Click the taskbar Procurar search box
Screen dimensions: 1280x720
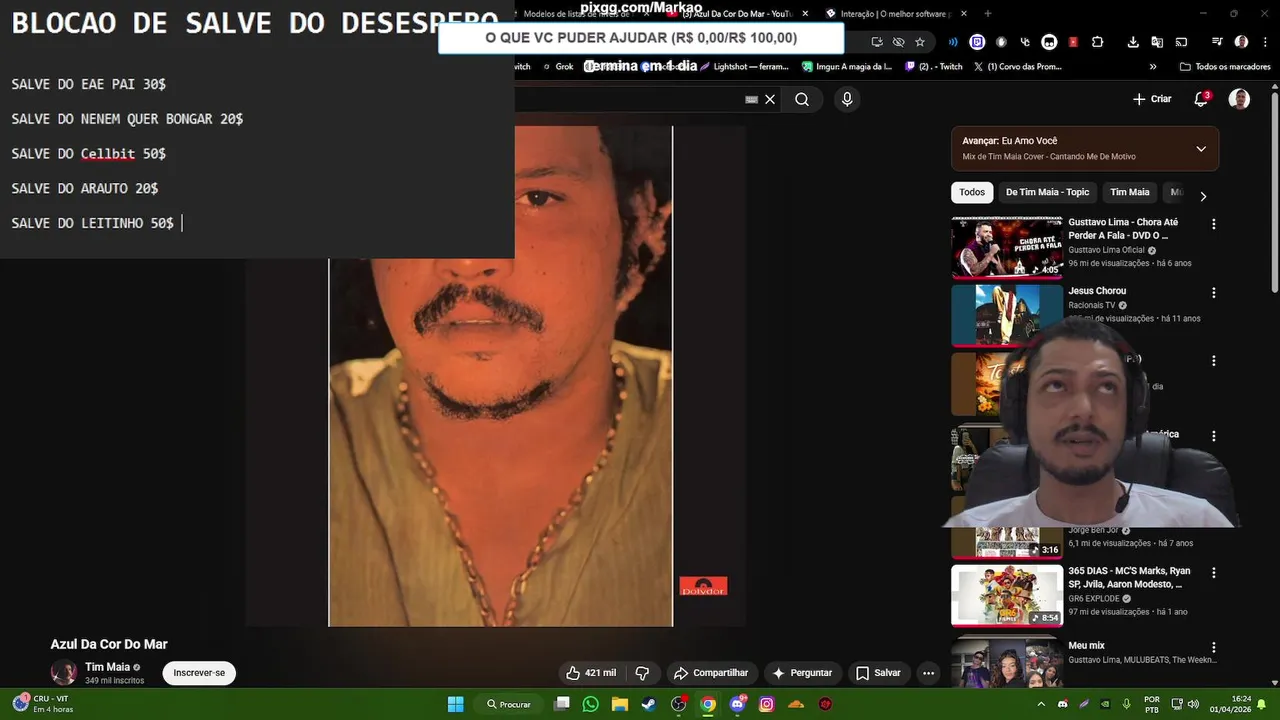click(509, 704)
